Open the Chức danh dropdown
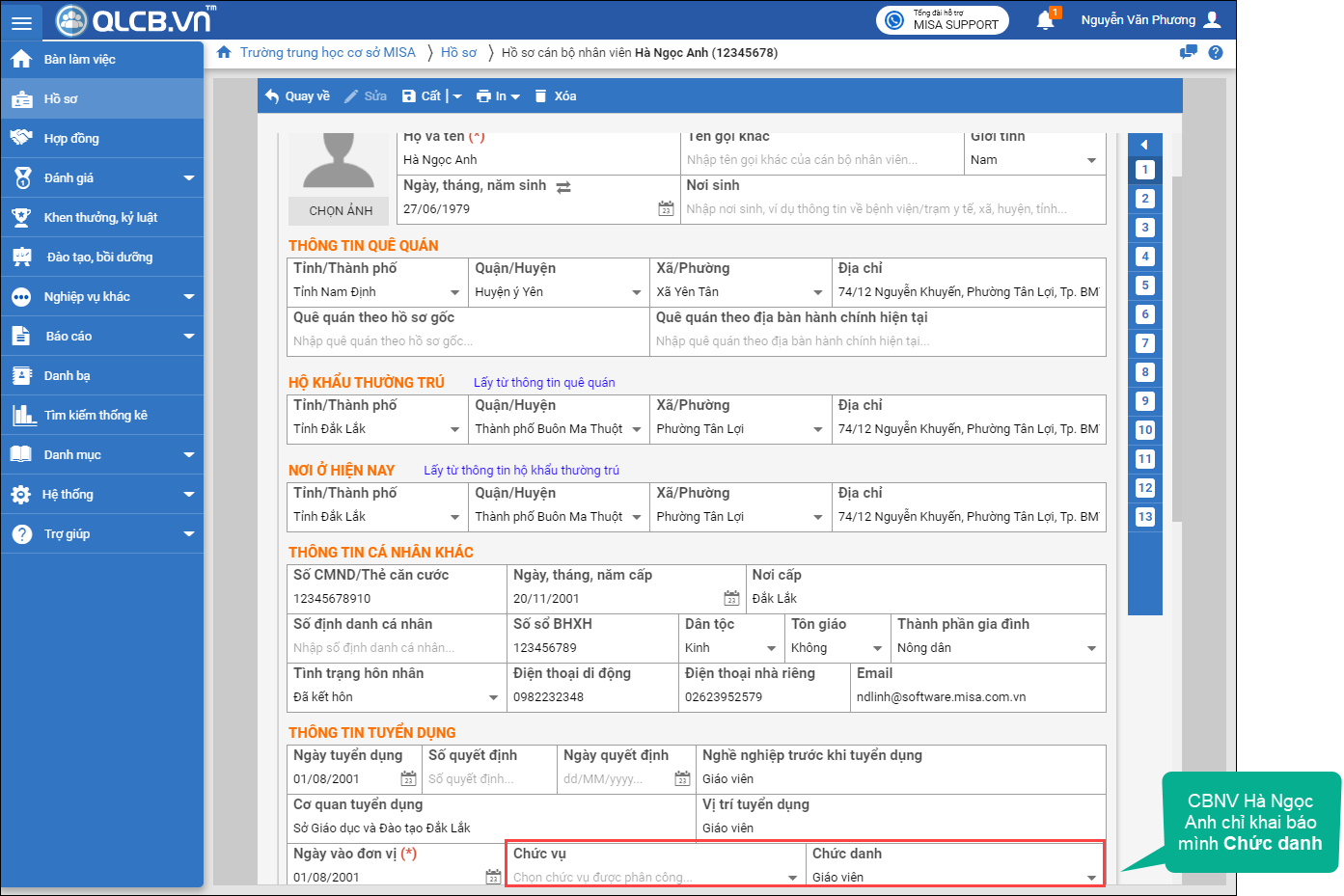 click(1091, 878)
